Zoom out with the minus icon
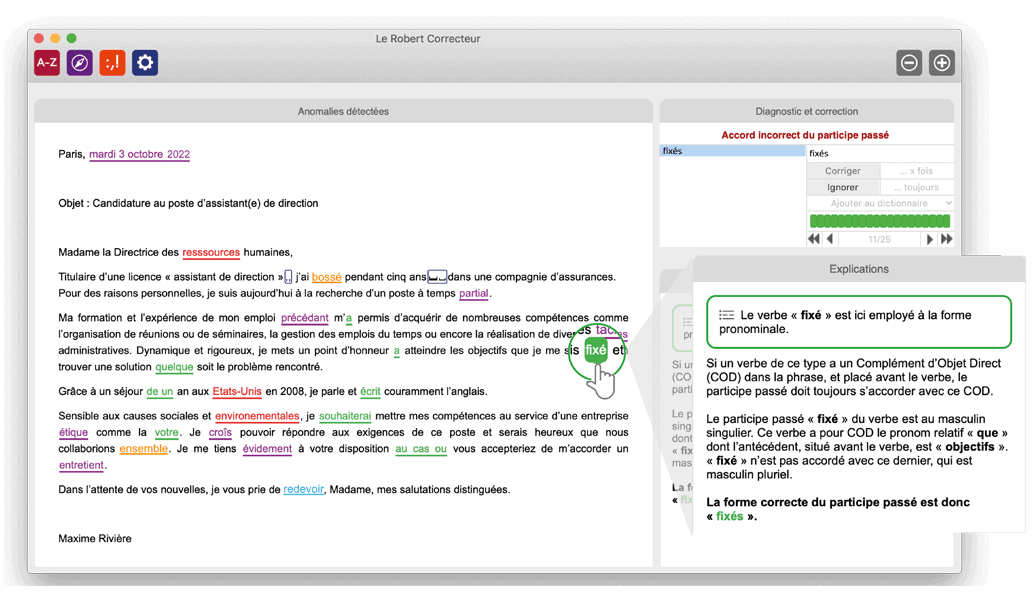 [x=909, y=63]
